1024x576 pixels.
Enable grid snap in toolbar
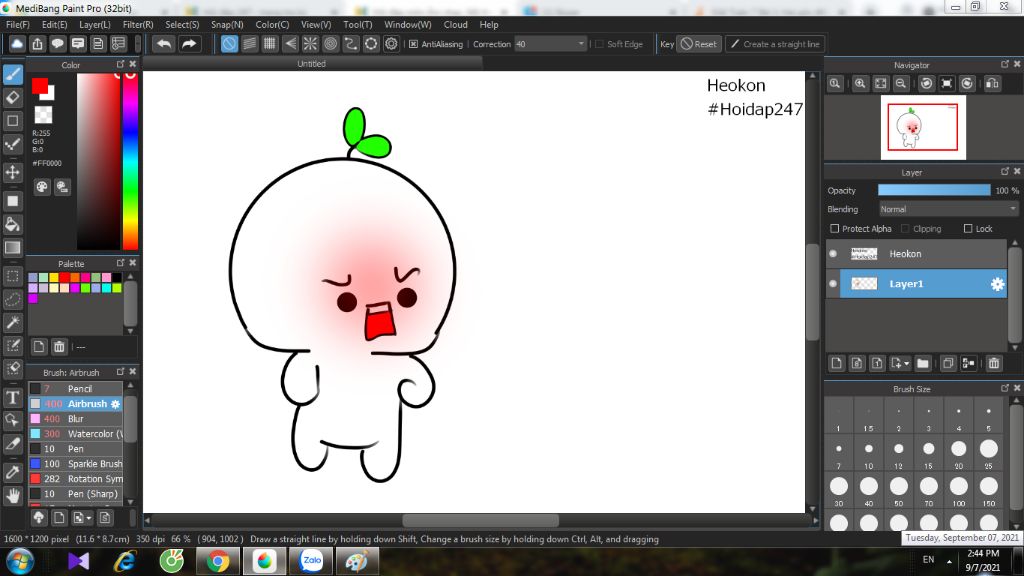coord(270,44)
